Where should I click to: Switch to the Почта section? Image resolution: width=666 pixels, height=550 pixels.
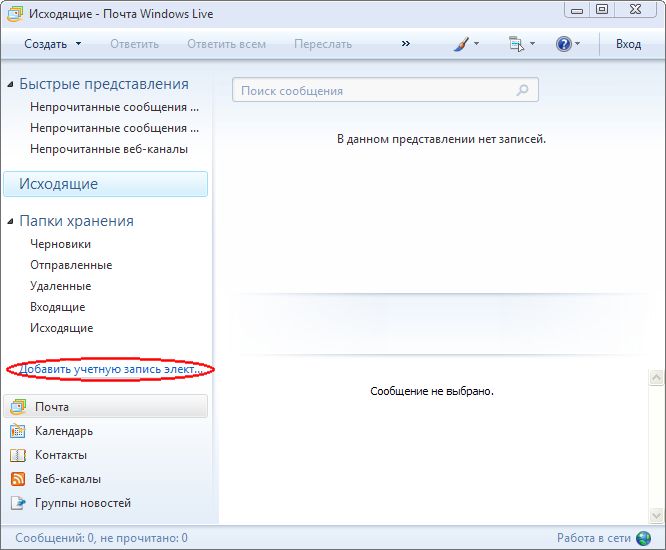[105, 406]
